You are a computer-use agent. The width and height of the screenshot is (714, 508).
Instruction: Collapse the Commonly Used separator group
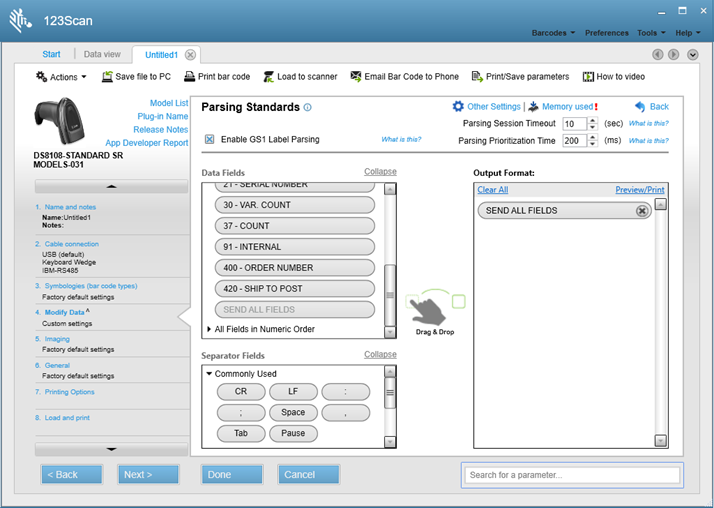[x=209, y=374]
